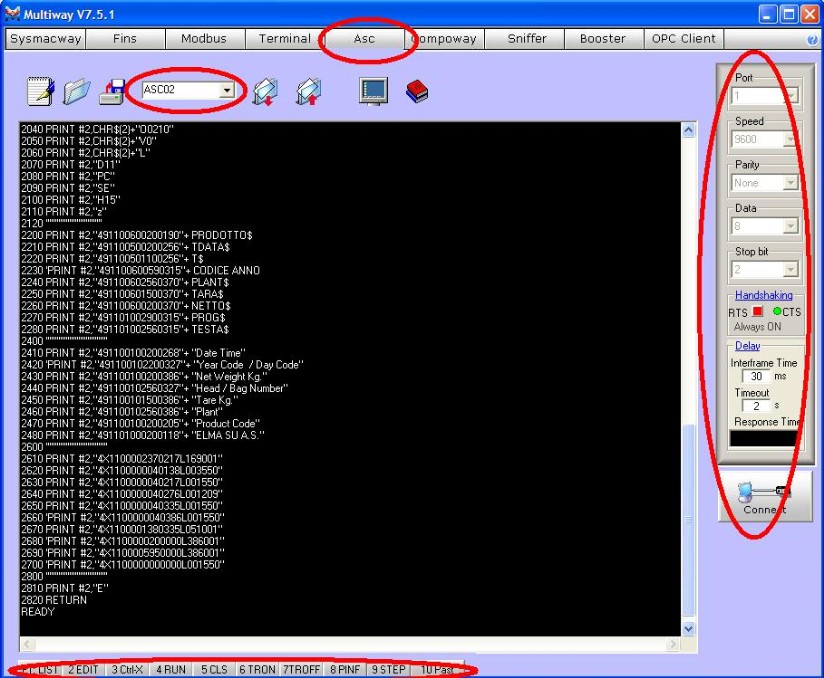
Task: Open the red books help icon
Action: tap(417, 91)
